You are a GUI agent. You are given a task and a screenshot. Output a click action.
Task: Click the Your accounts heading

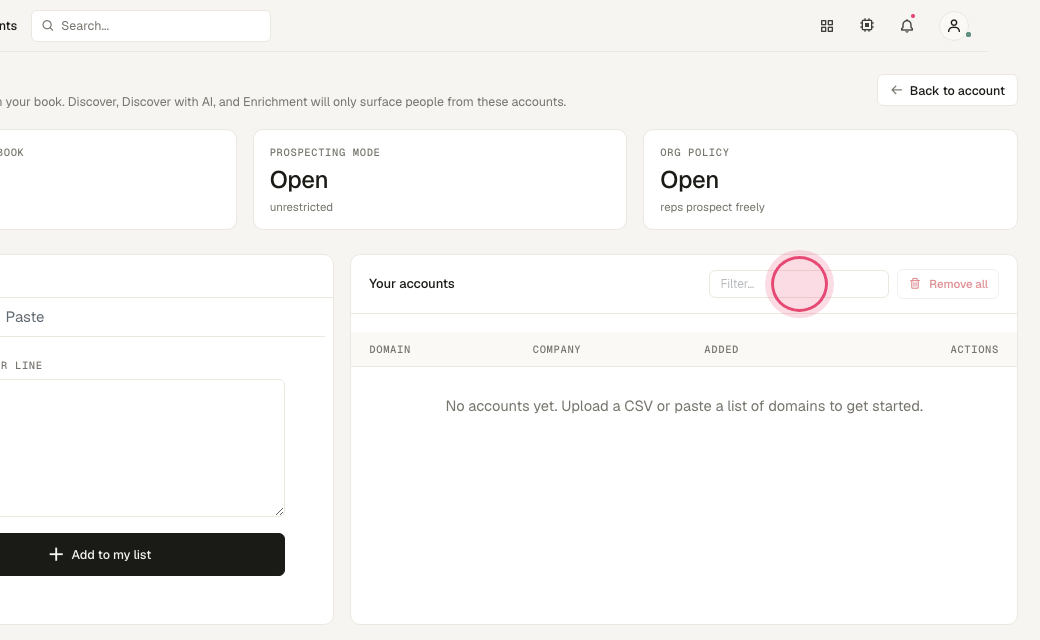[412, 284]
